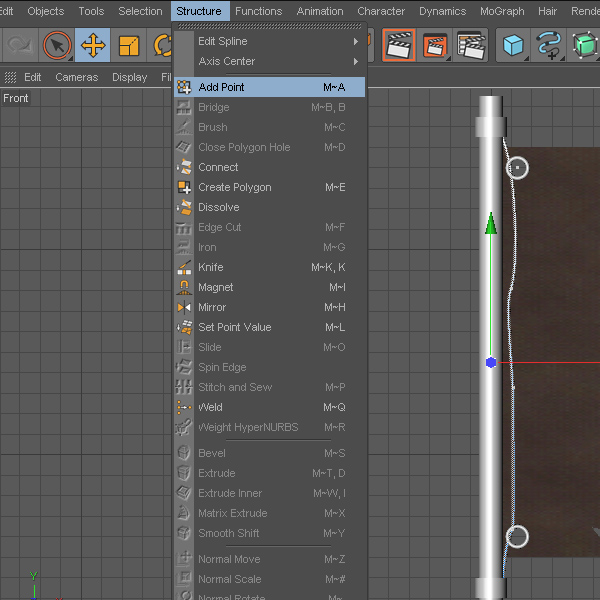This screenshot has height=600, width=600.
Task: Open Set Point Value command
Action: click(x=269, y=327)
